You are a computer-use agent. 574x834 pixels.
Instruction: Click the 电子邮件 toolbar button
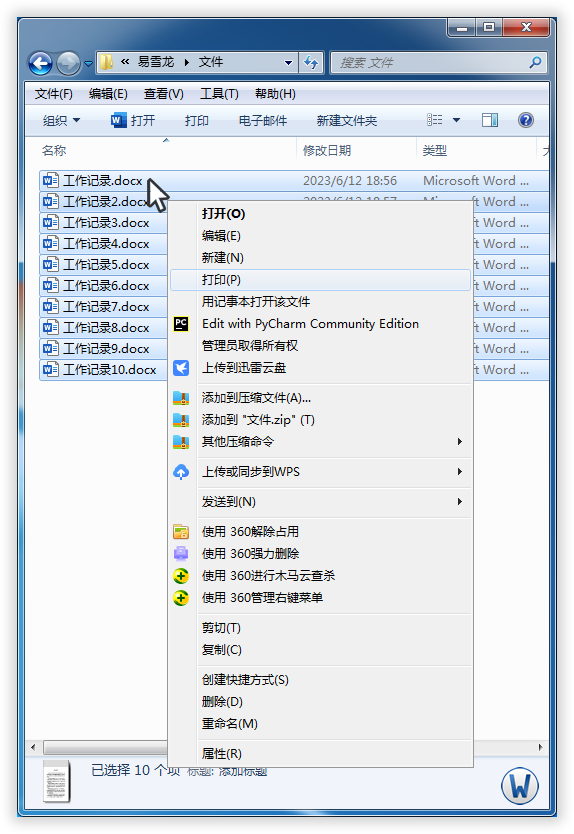point(263,121)
